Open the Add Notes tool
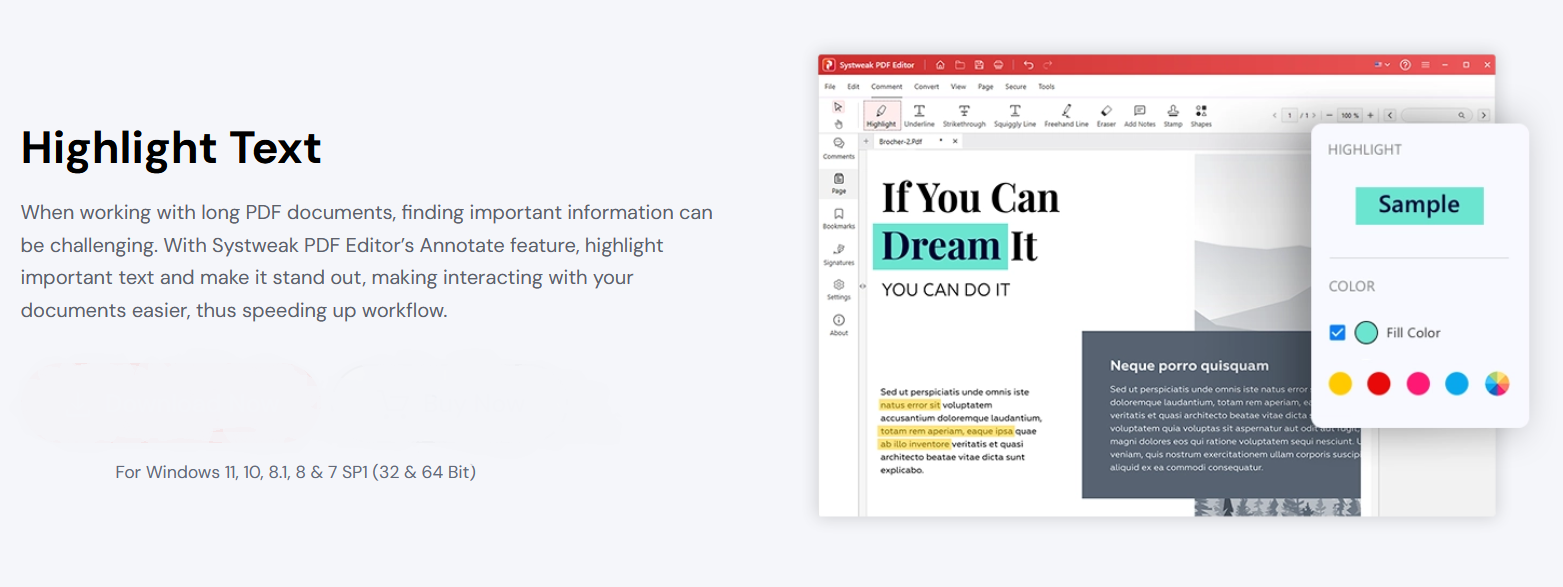The height and width of the screenshot is (587, 1563). [x=1139, y=116]
